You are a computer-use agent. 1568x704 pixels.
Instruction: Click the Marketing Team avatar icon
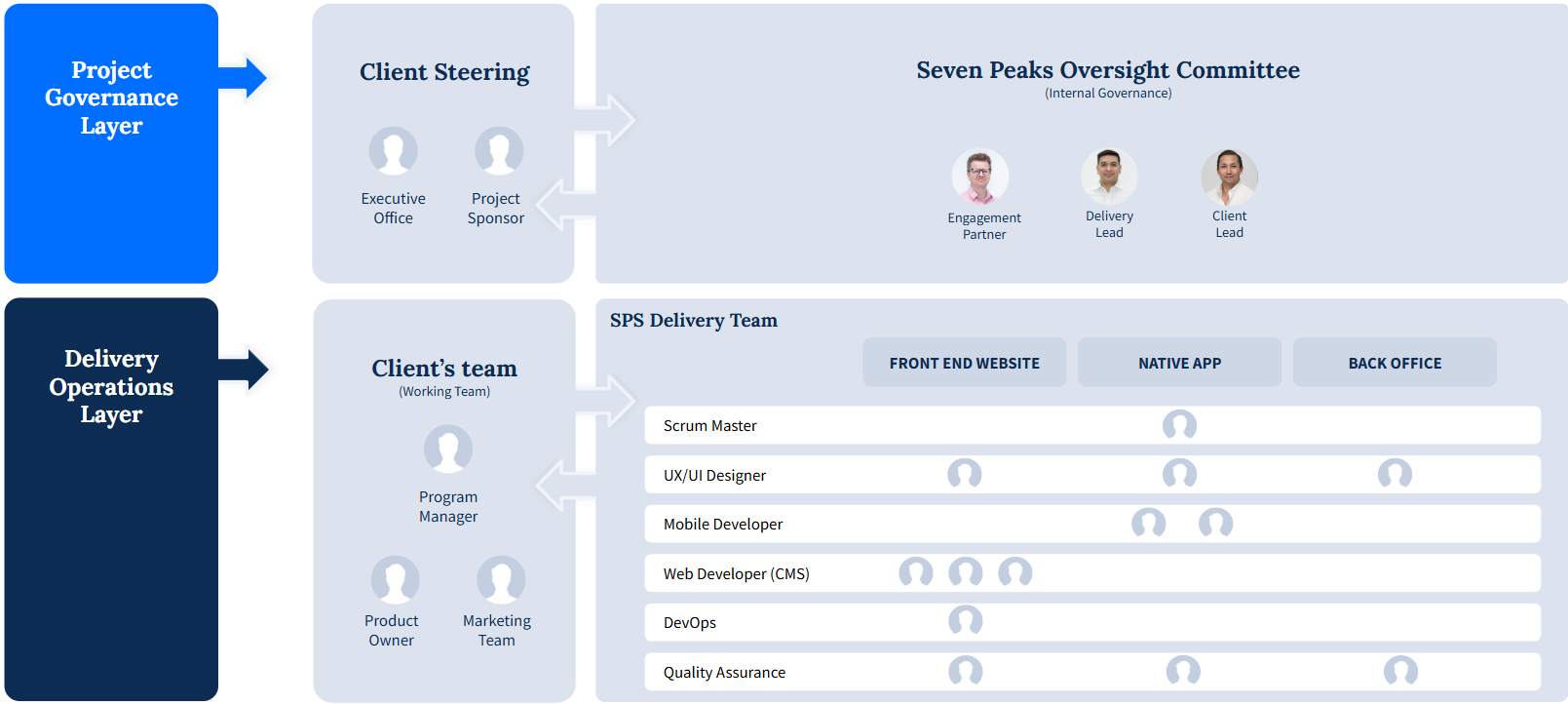click(500, 580)
